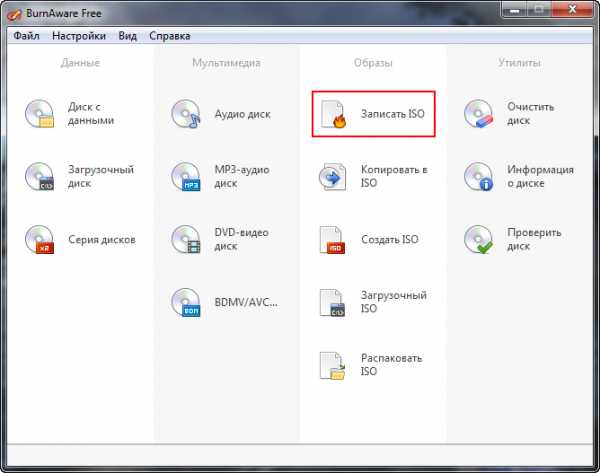
Task: Click the Проверить диск label
Action: click(x=534, y=240)
